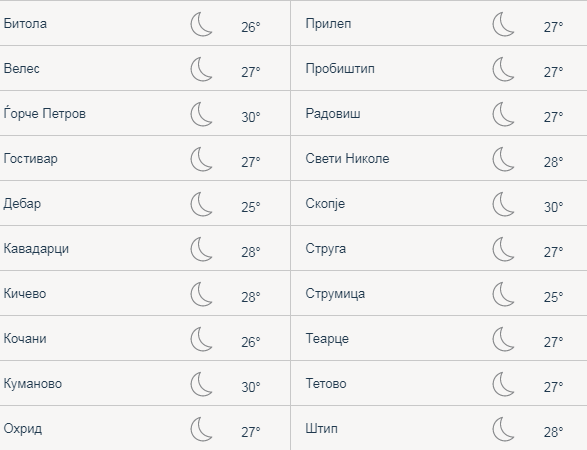The image size is (587, 450).
Task: Select the Кавадарци city name
Action: click(36, 249)
